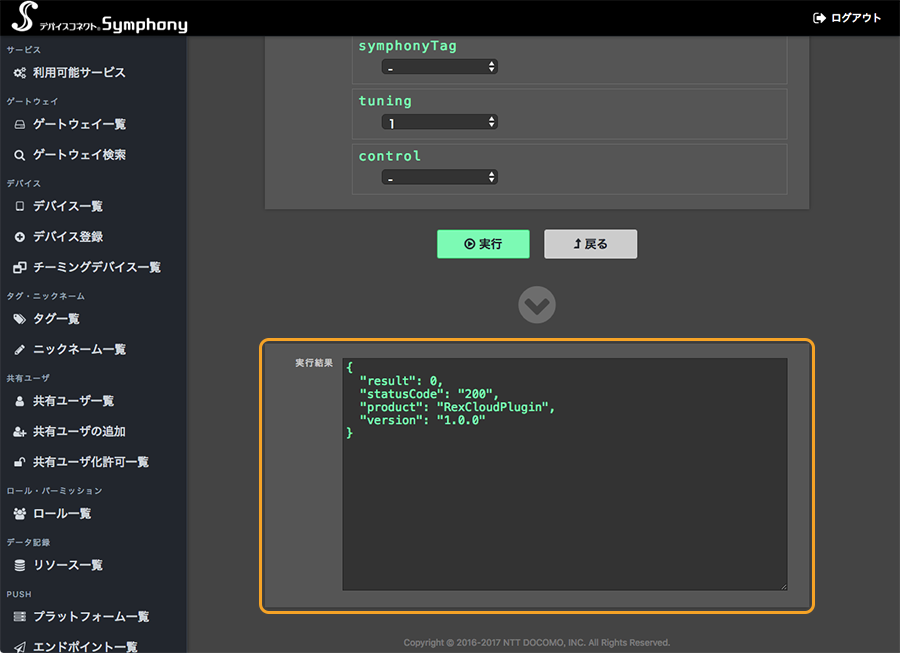Click the green 実行 button

coord(483,244)
